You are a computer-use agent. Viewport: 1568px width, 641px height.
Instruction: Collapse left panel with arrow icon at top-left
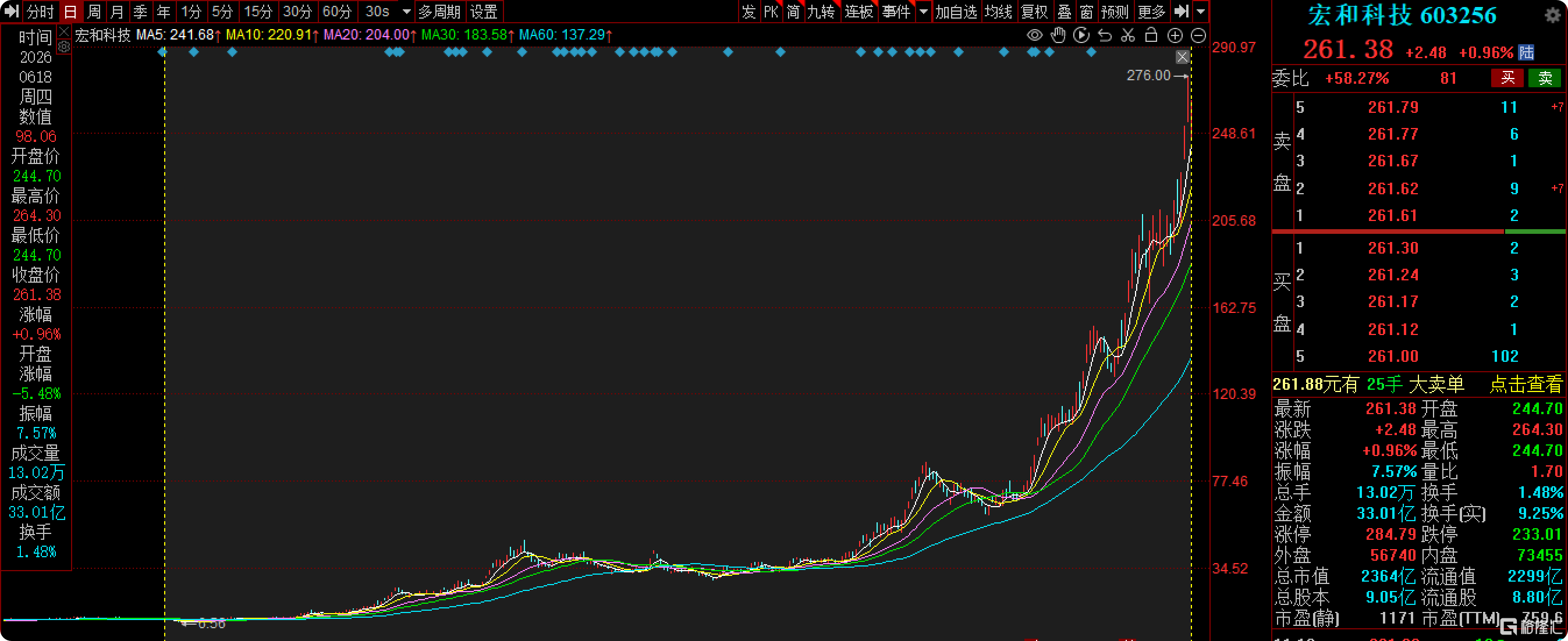[x=12, y=11]
